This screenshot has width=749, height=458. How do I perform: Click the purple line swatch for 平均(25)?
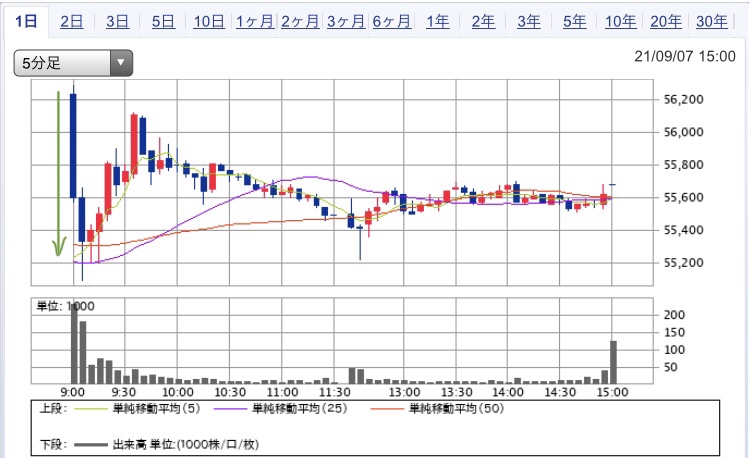tap(230, 409)
